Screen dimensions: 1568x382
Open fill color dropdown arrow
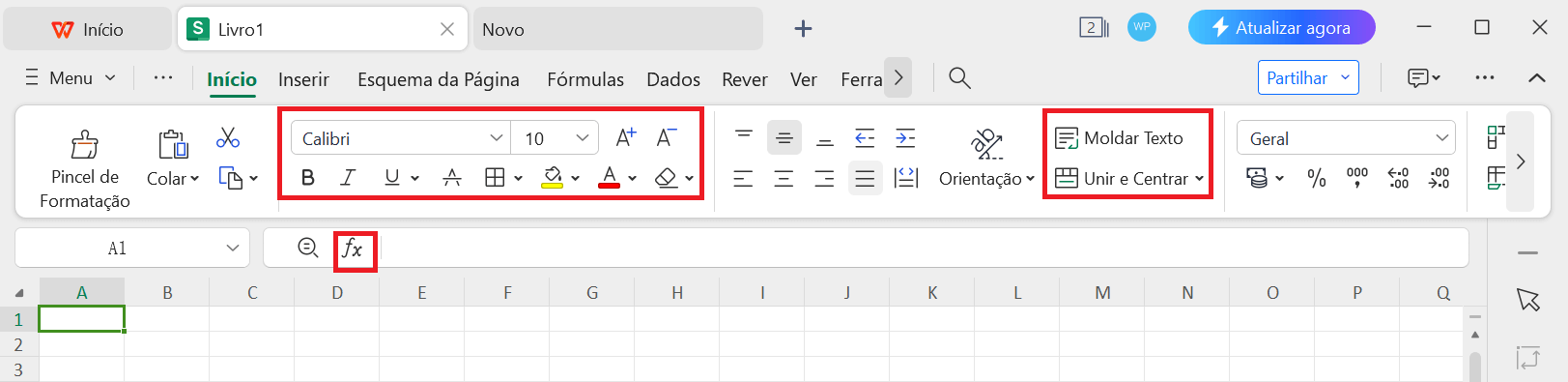[576, 178]
